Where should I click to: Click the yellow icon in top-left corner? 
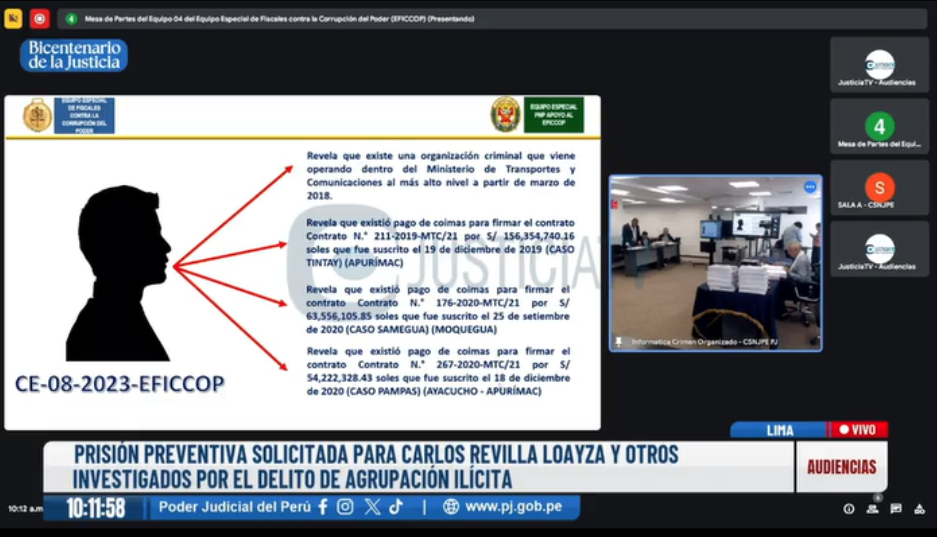pos(13,18)
